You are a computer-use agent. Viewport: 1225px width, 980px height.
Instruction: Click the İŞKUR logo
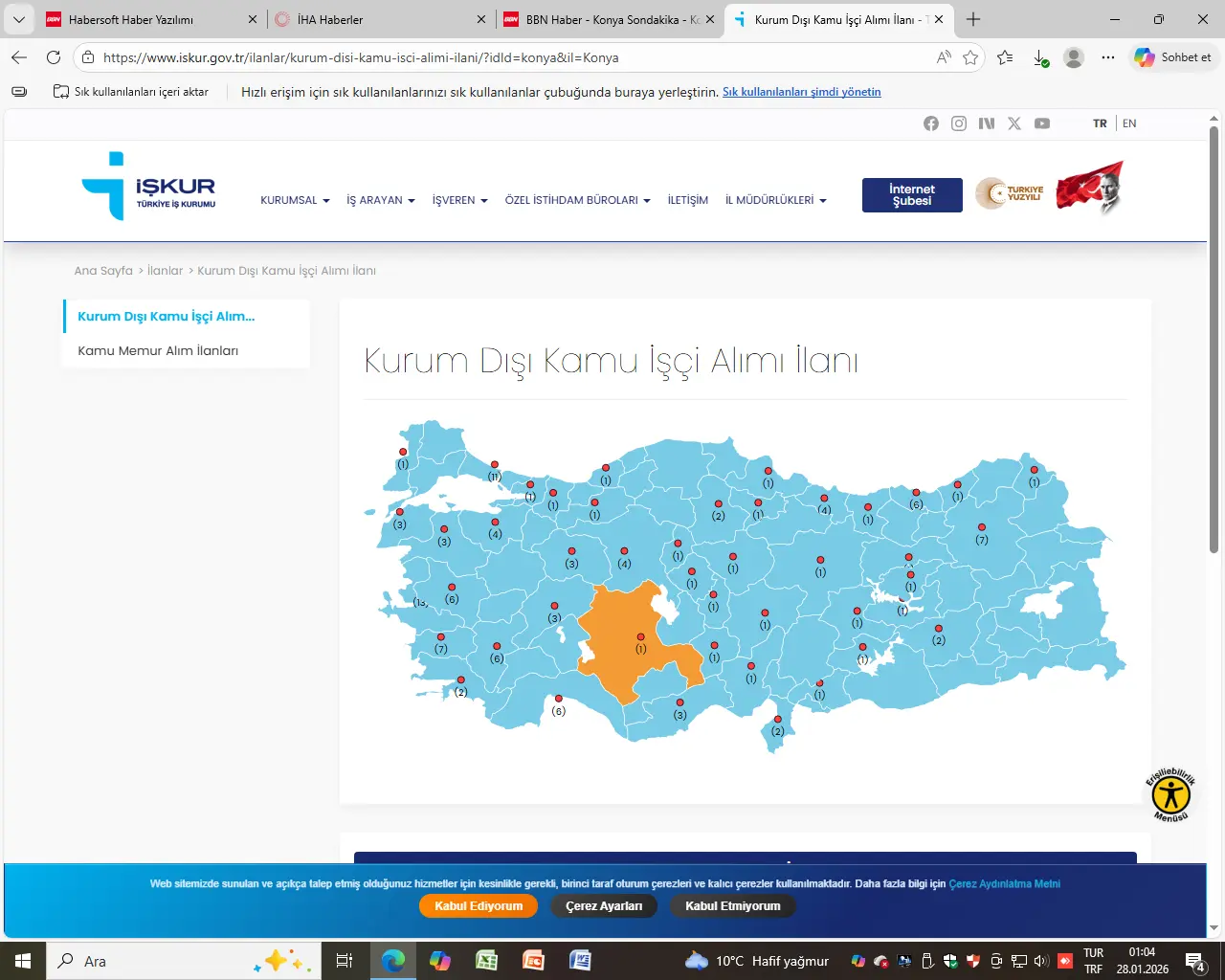tap(149, 187)
